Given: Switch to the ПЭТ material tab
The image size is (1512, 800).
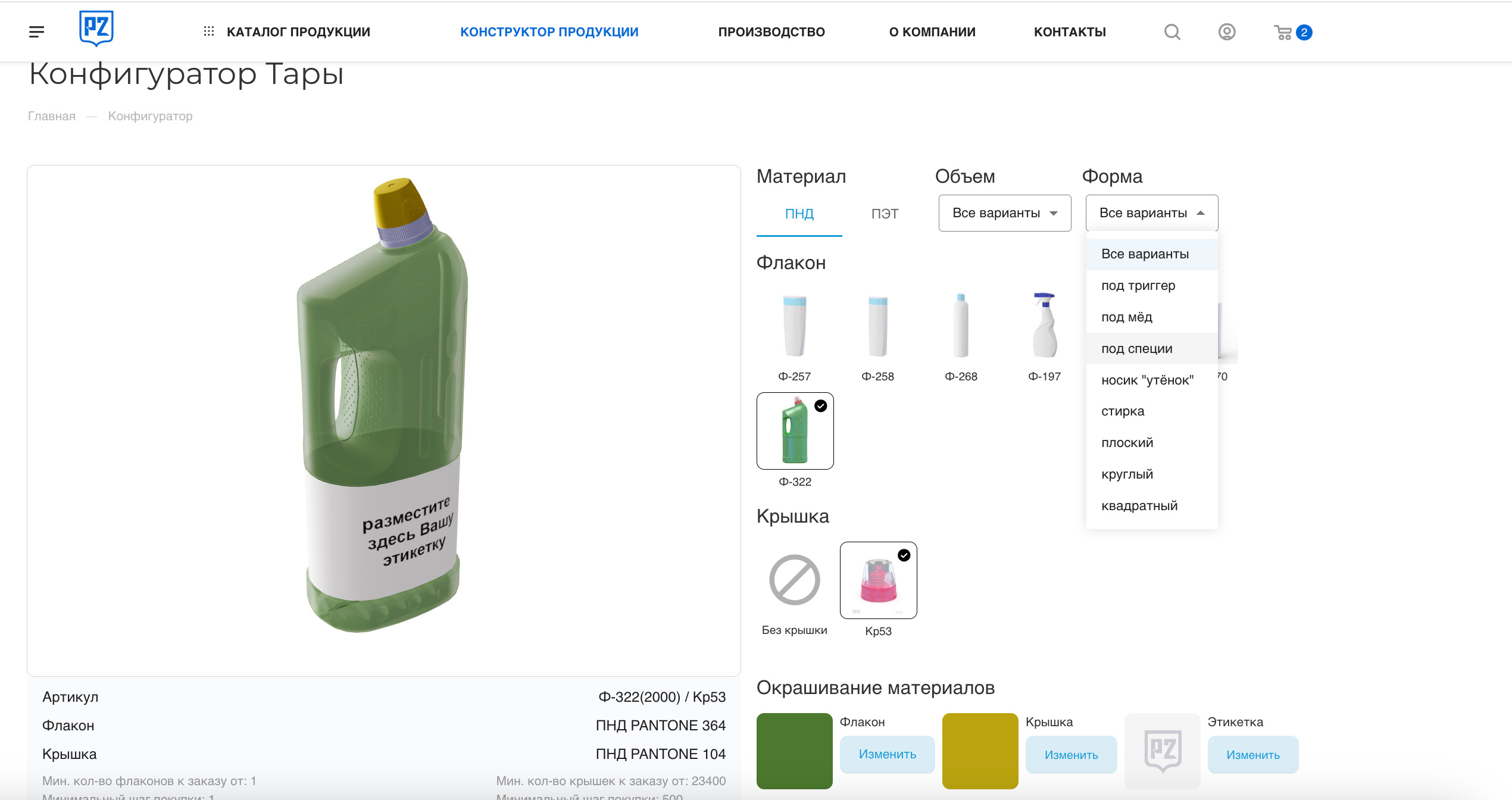Looking at the screenshot, I should pos(885,214).
